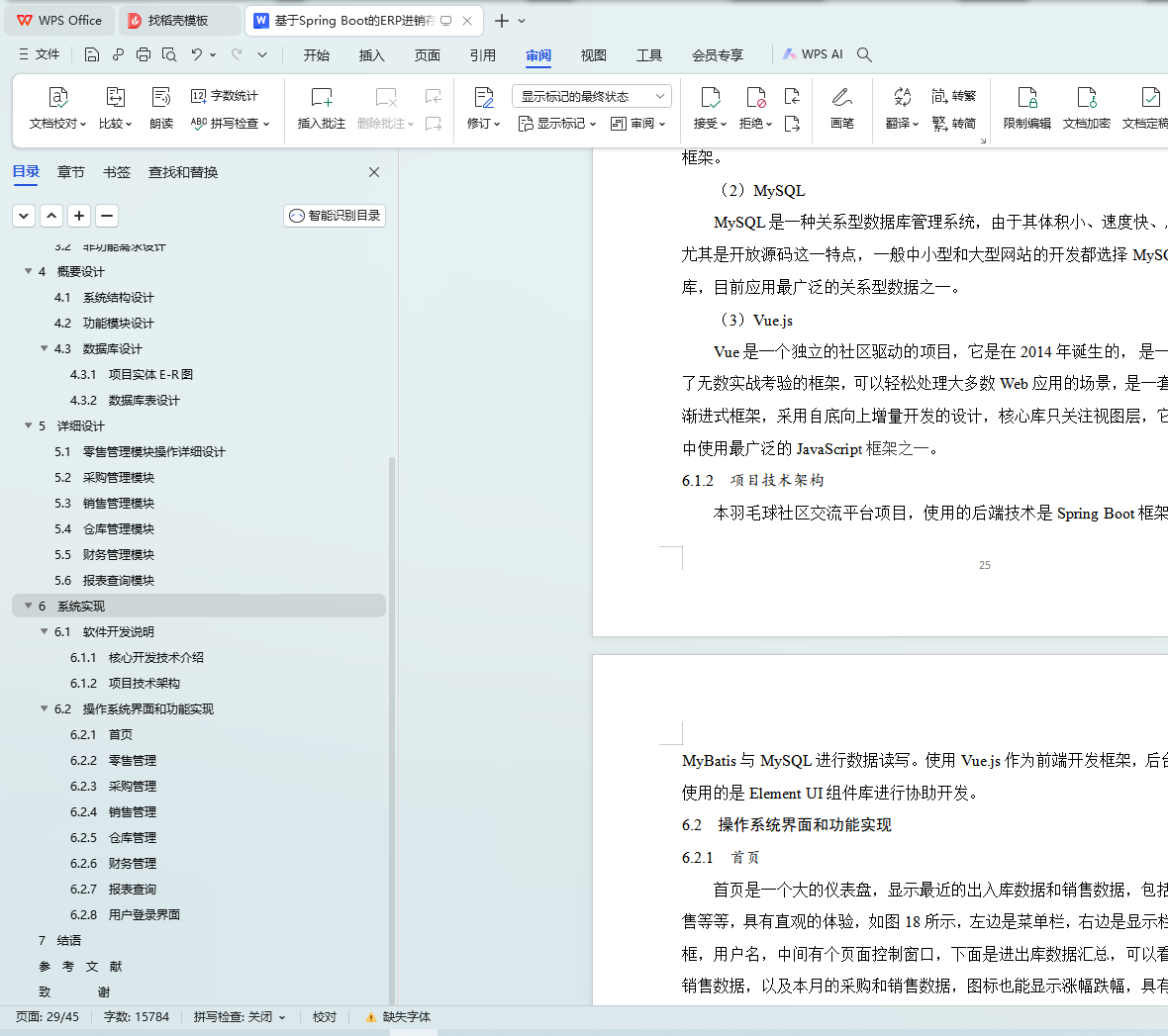The height and width of the screenshot is (1036, 1168).
Task: Open a new tab with plus button
Action: coord(502,21)
